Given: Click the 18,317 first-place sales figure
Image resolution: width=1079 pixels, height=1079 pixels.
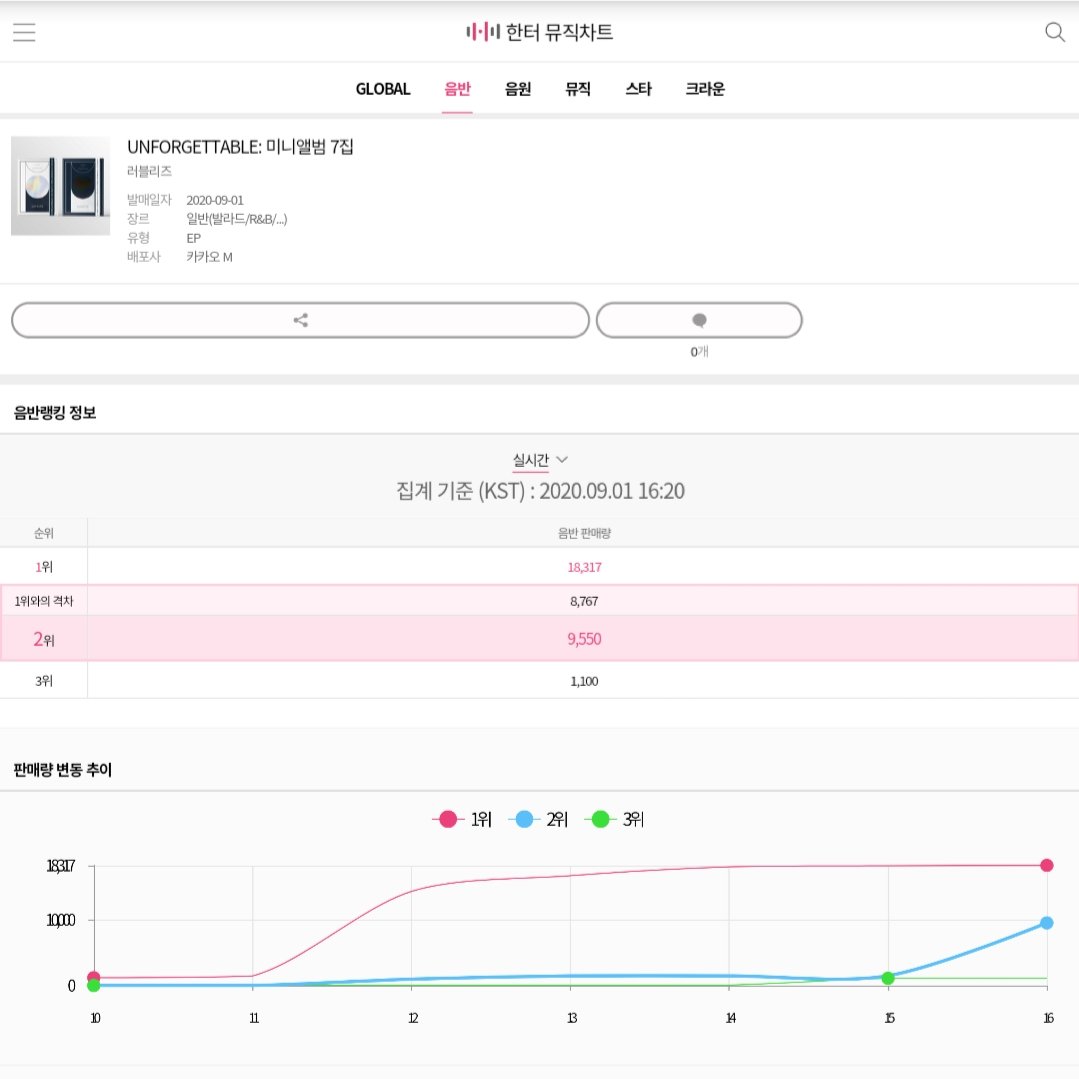Looking at the screenshot, I should pos(583,566).
